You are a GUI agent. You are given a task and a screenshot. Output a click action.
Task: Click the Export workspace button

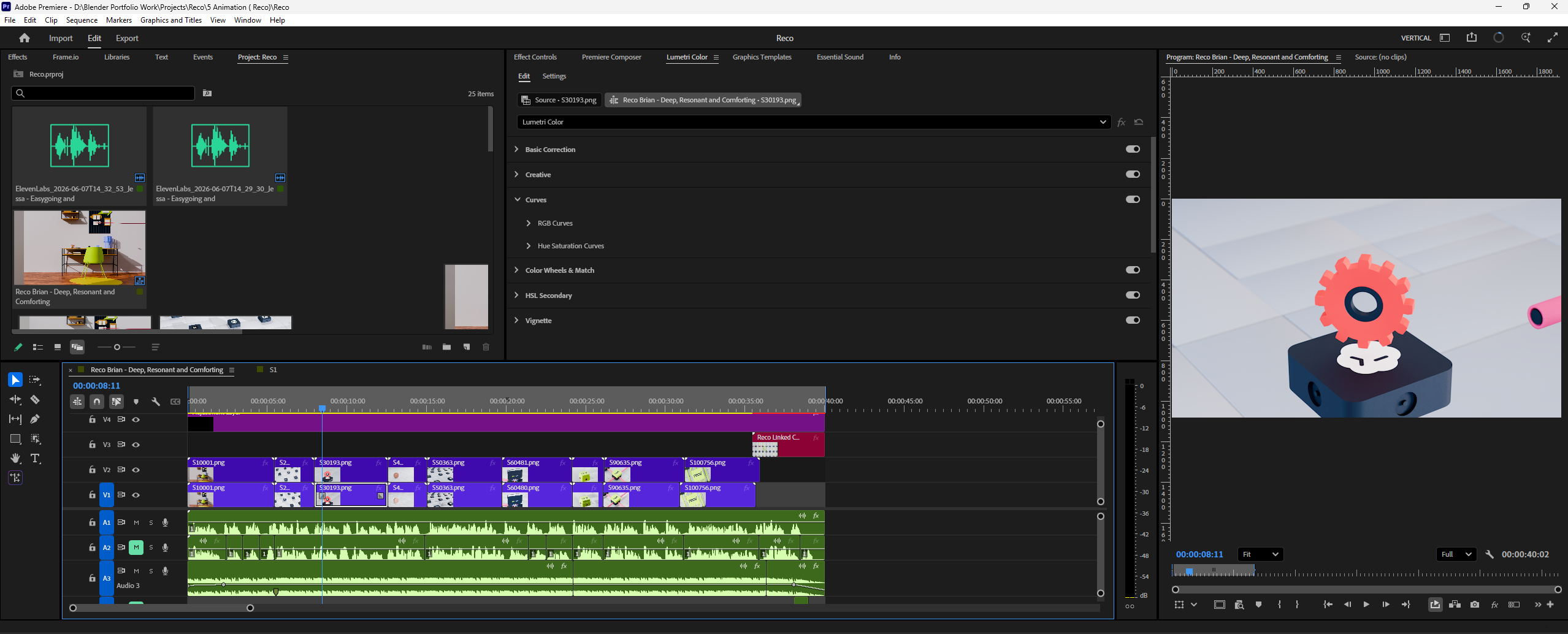127,38
